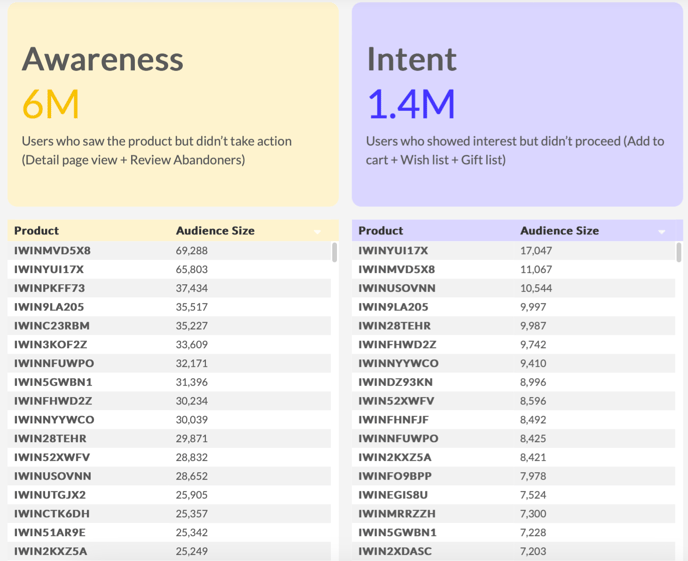The image size is (688, 561).
Task: Select IWINCTK6DH row in Awareness table
Action: 169,514
